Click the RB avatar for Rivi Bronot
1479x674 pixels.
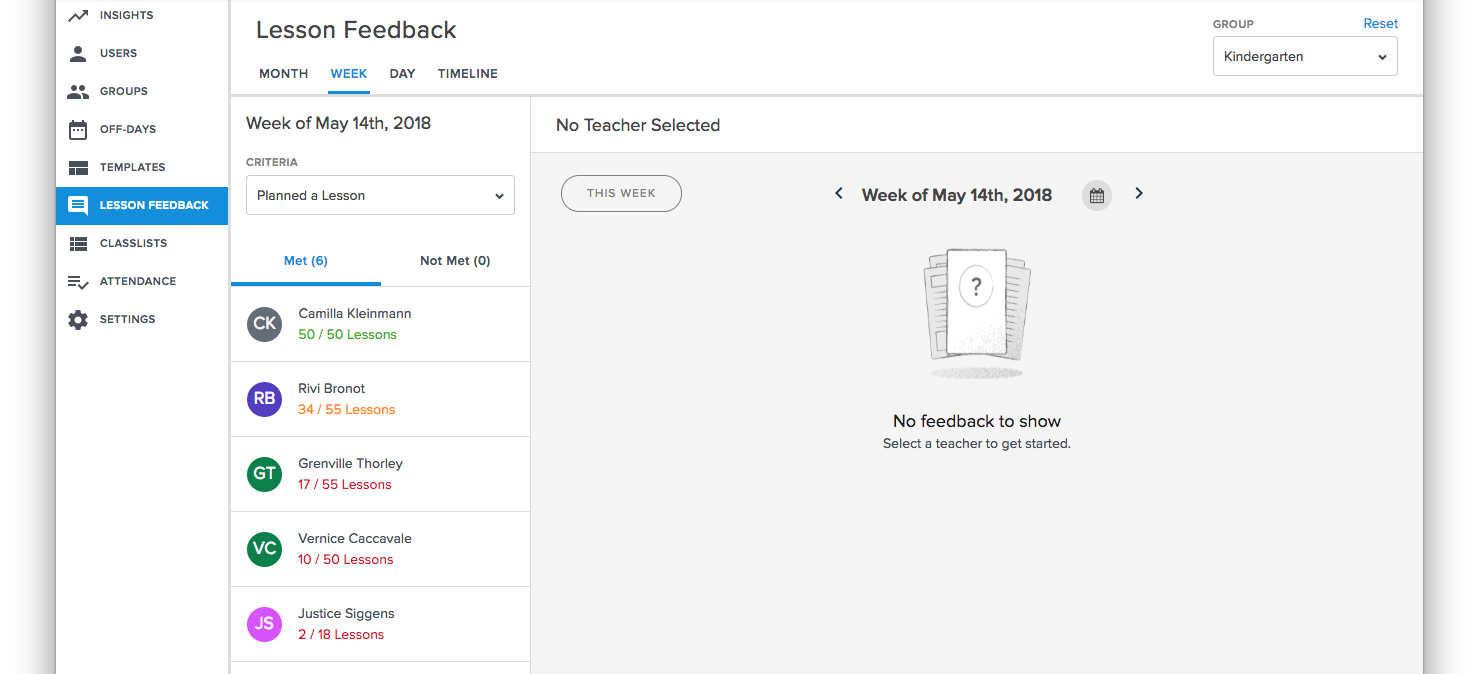coord(264,399)
